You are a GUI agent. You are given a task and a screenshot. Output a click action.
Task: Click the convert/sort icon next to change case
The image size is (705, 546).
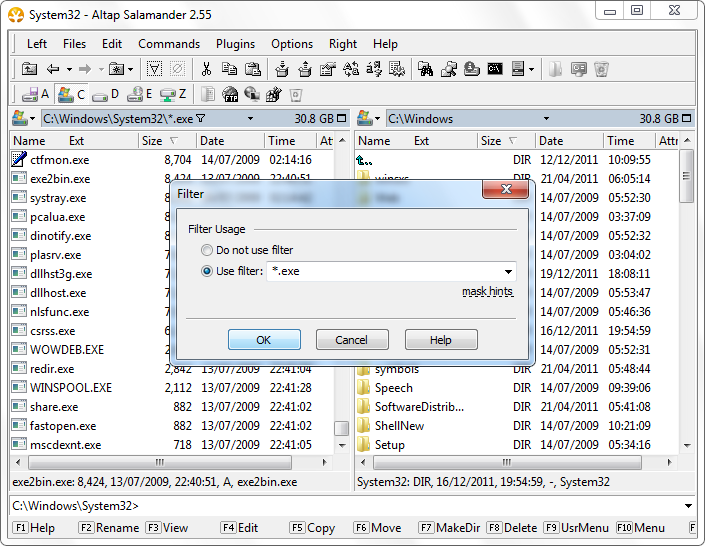[x=374, y=69]
